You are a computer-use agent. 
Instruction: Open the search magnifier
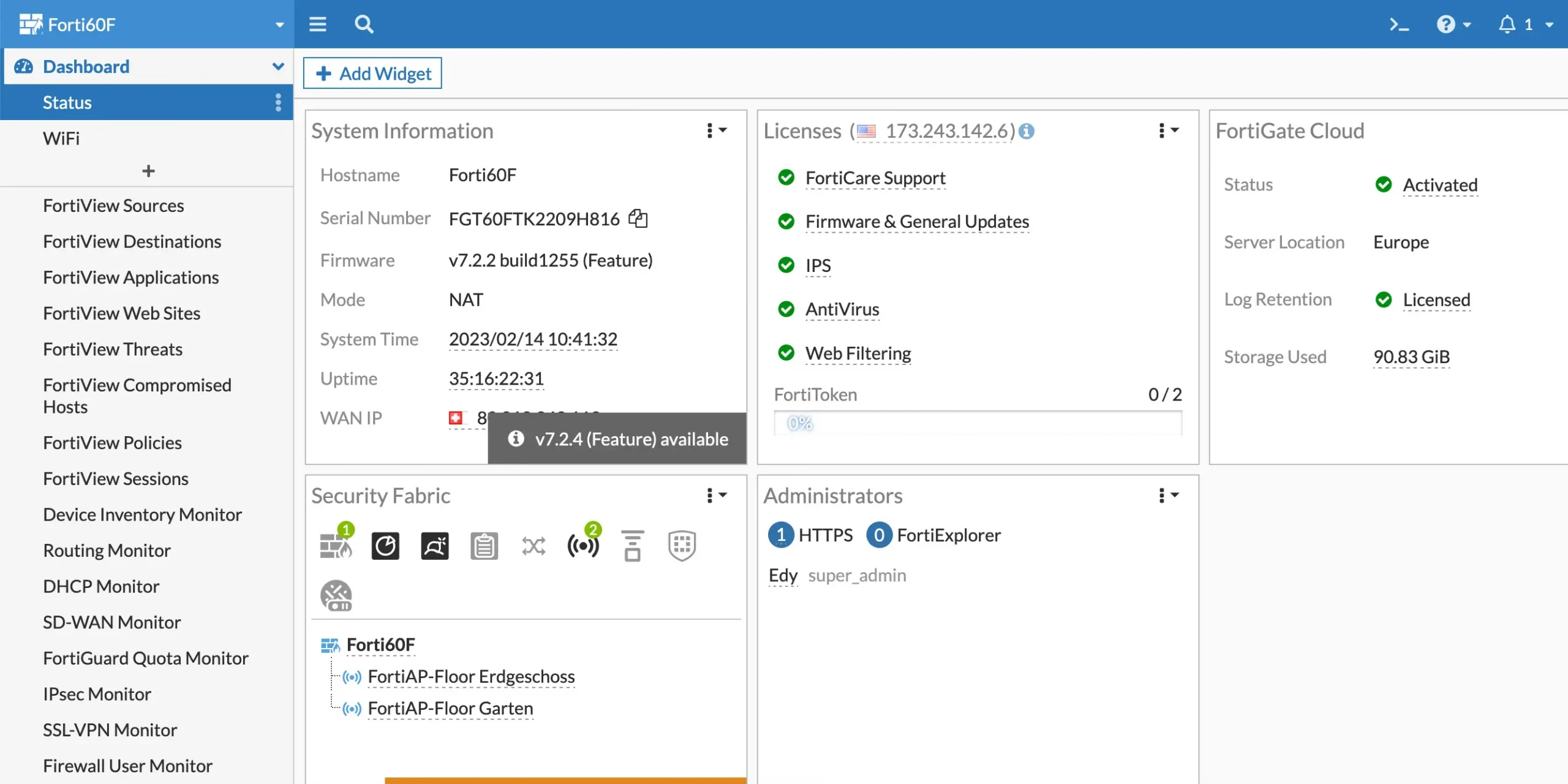click(x=364, y=24)
